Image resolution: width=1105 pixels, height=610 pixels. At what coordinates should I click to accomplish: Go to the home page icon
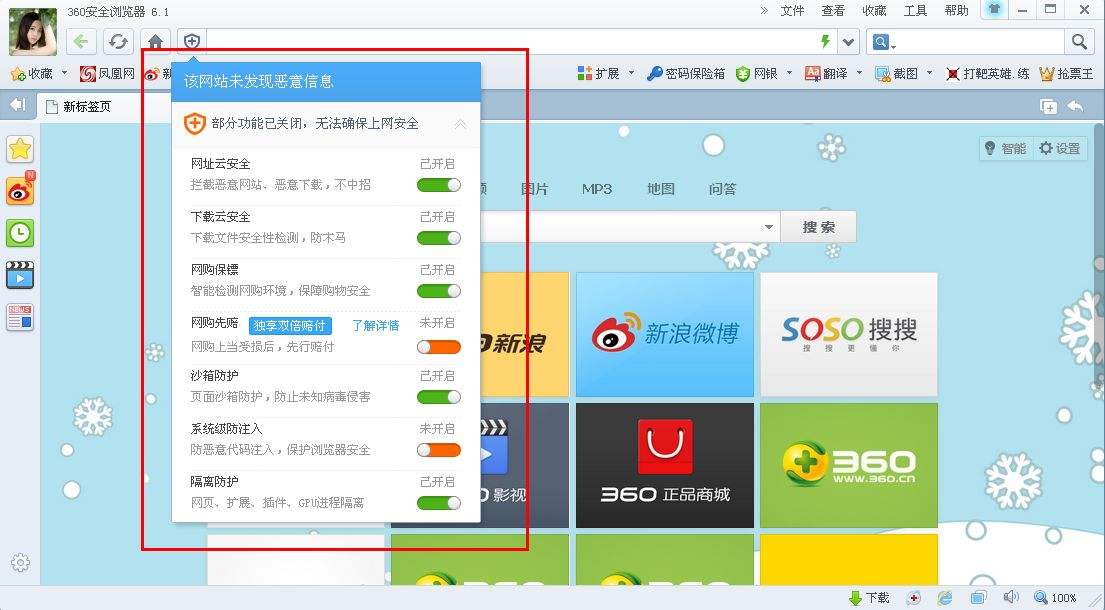(156, 42)
